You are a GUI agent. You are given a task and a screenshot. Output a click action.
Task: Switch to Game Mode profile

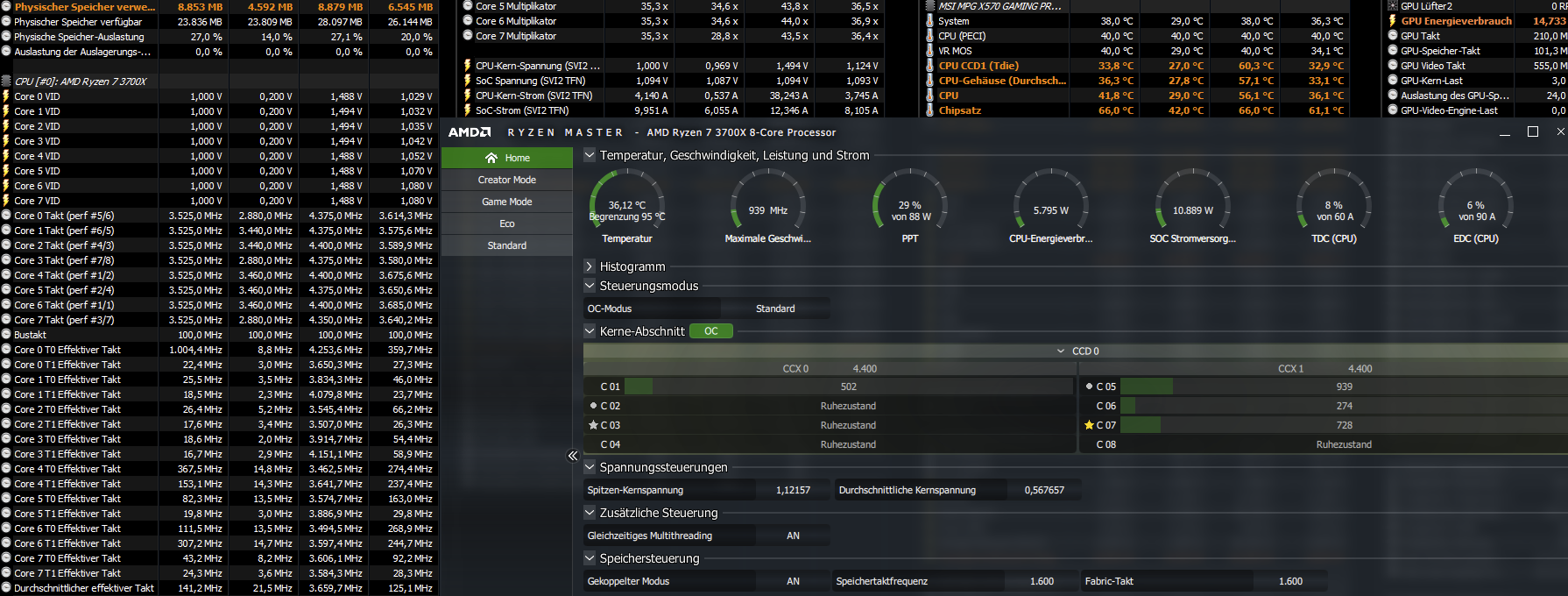tap(507, 202)
